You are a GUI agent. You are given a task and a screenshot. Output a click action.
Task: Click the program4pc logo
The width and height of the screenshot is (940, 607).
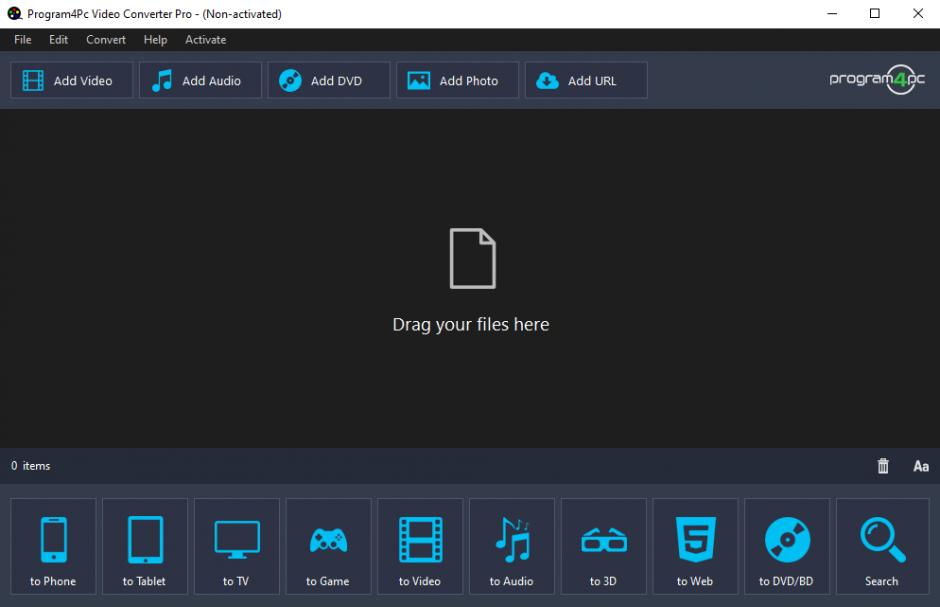[x=877, y=79]
